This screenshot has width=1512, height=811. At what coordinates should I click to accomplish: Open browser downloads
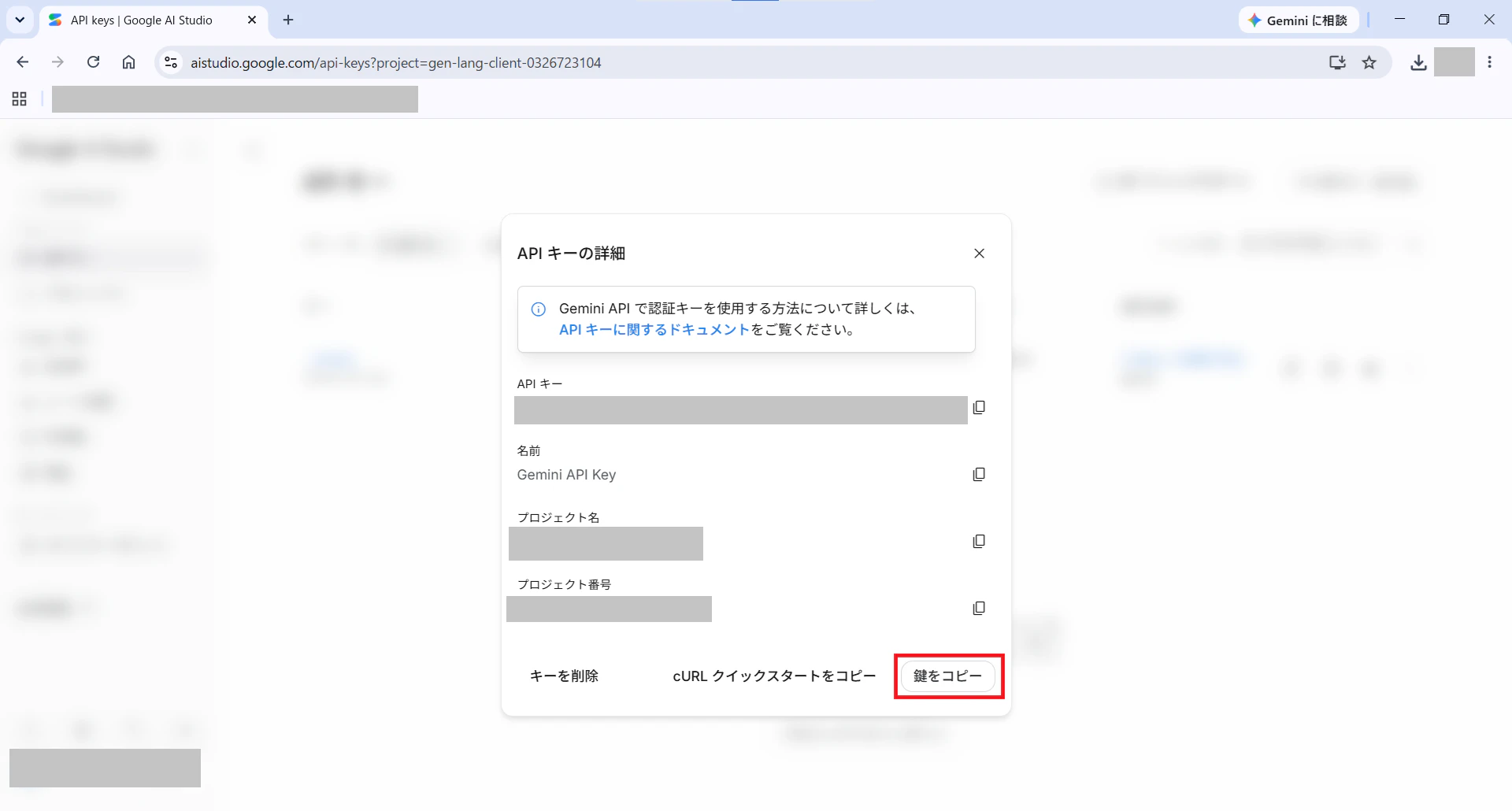(x=1418, y=62)
